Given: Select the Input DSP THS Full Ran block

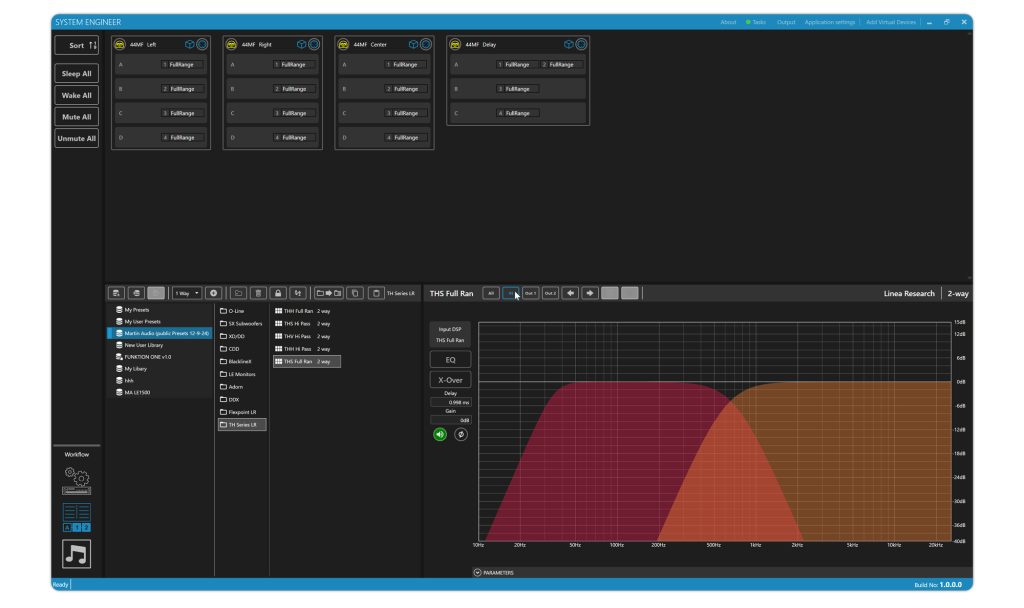Looking at the screenshot, I should tap(450, 334).
